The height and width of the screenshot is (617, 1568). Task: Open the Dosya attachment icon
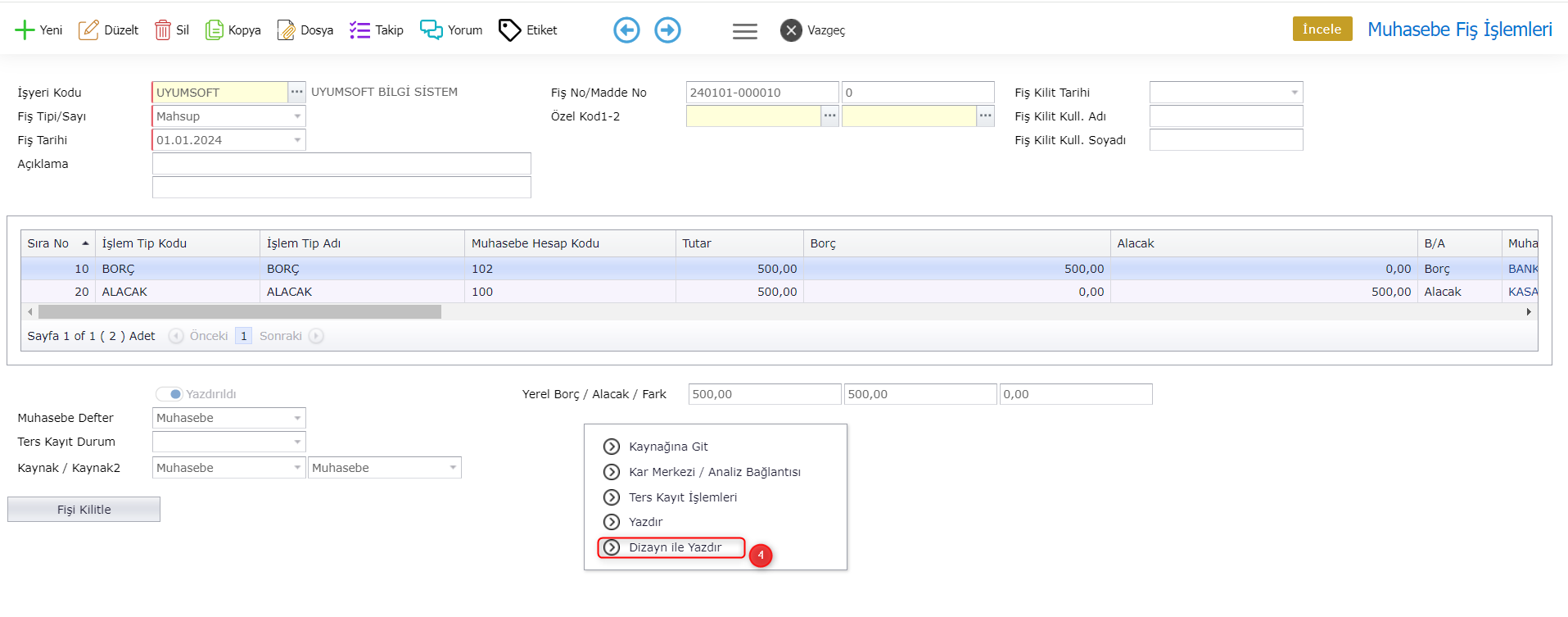click(286, 30)
